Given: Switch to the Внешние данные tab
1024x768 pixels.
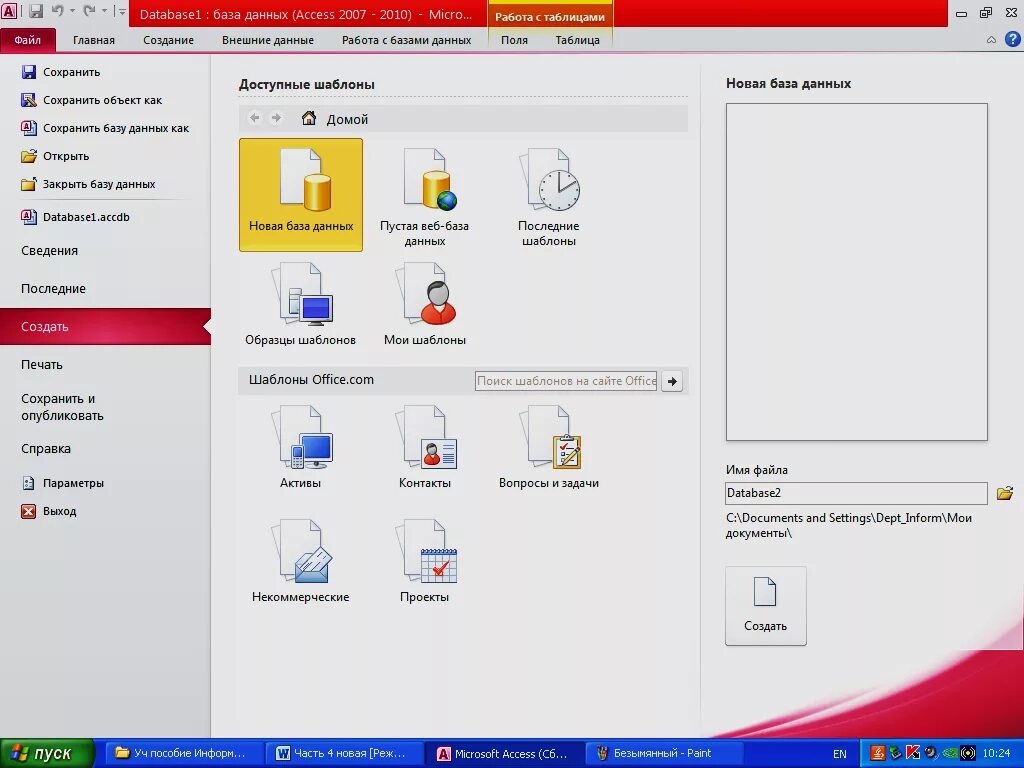Looking at the screenshot, I should pyautogui.click(x=268, y=40).
